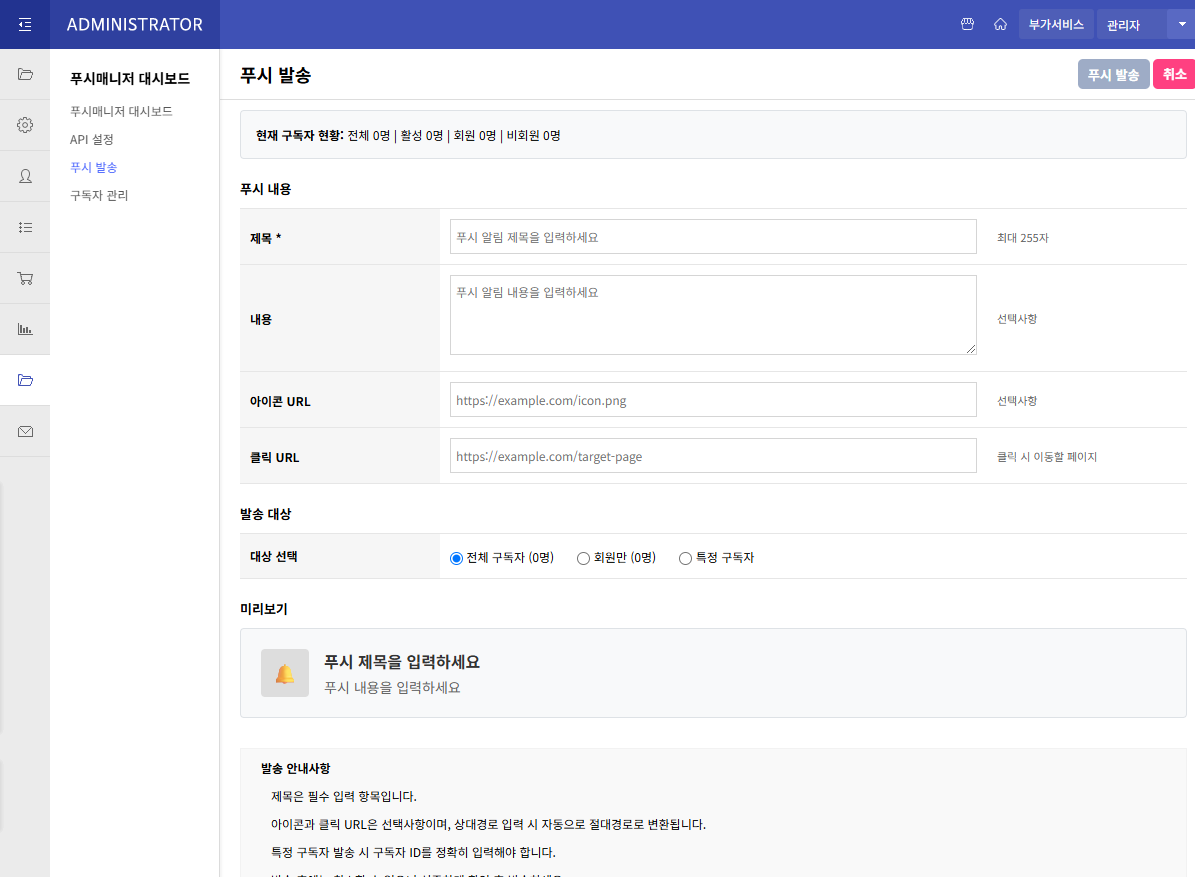Select the 회원만 radio option
This screenshot has height=877, width=1195.
click(583, 558)
